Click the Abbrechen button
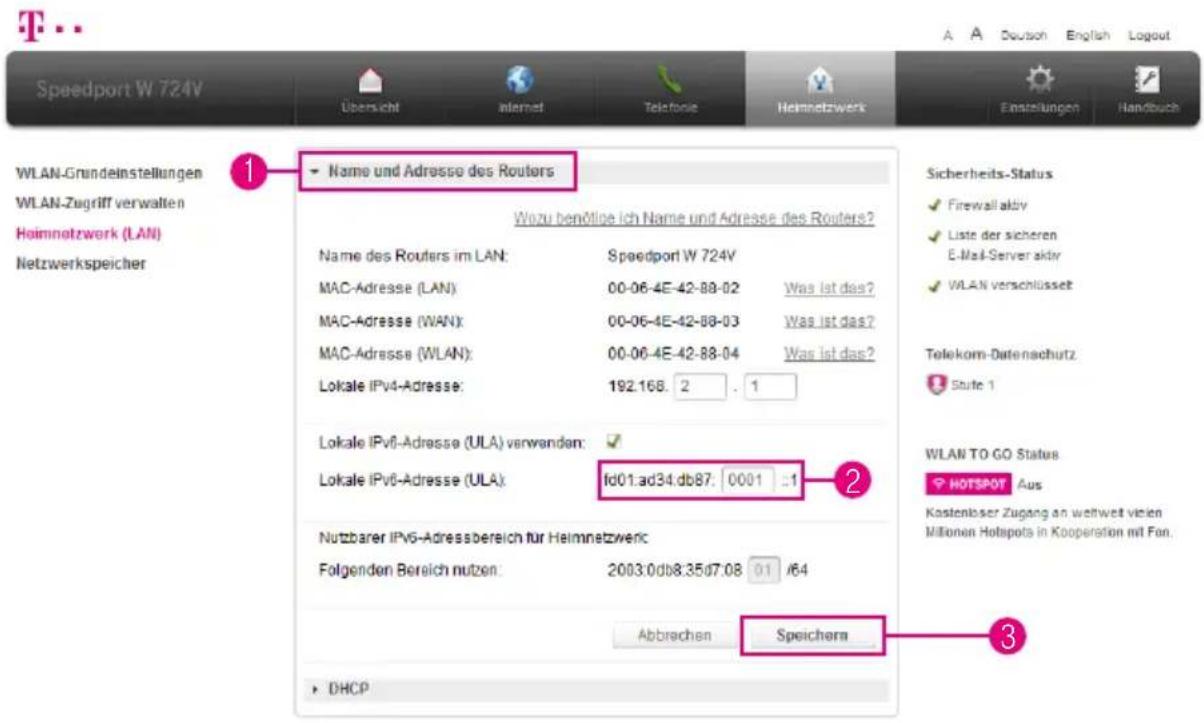This screenshot has height=723, width=1204. pyautogui.click(x=674, y=635)
